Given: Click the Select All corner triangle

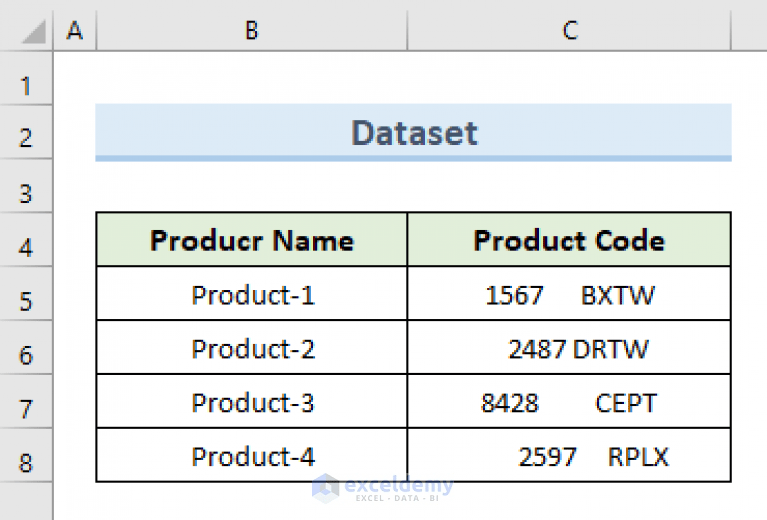Looking at the screenshot, I should click(x=34, y=32).
